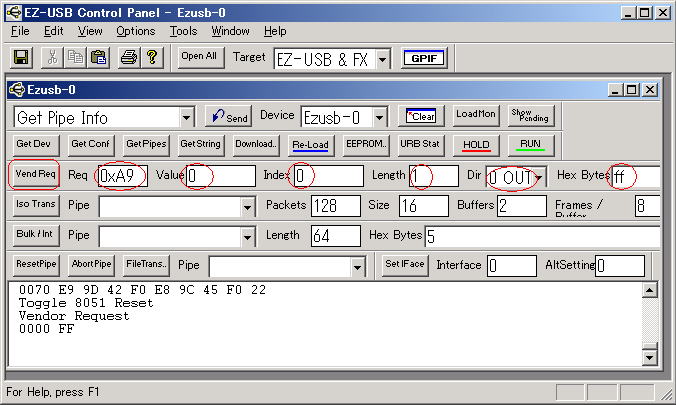This screenshot has height=405, width=676.
Task: Click the Download.. button
Action: click(256, 145)
